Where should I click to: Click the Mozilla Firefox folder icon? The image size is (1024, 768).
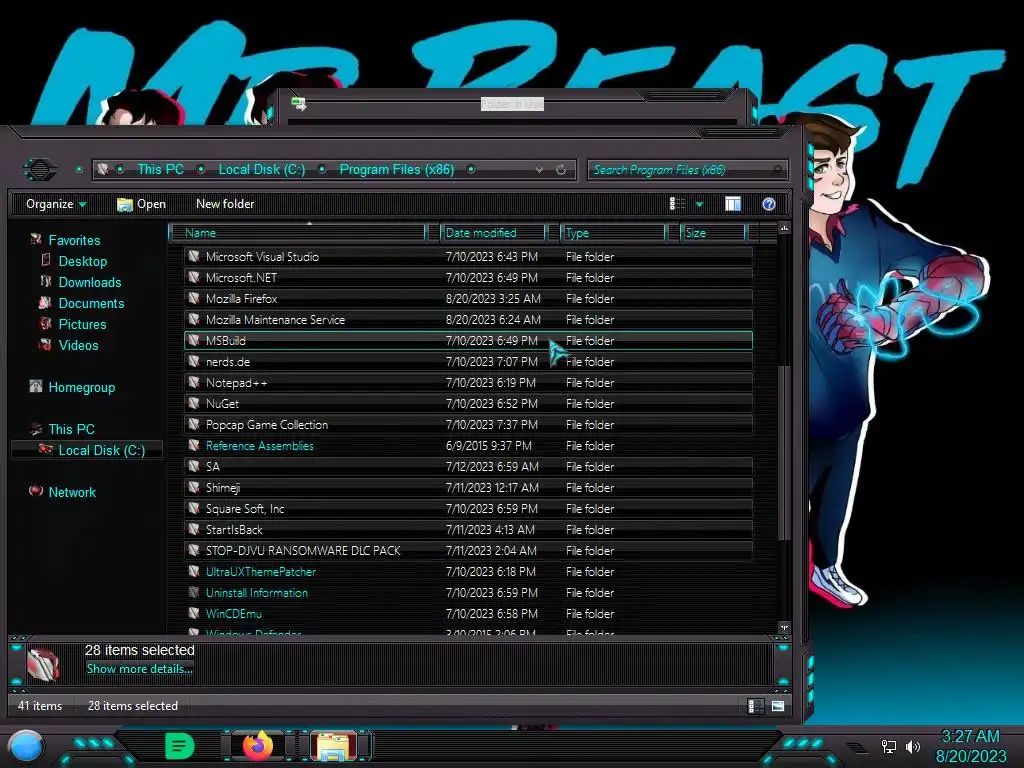tap(194, 298)
